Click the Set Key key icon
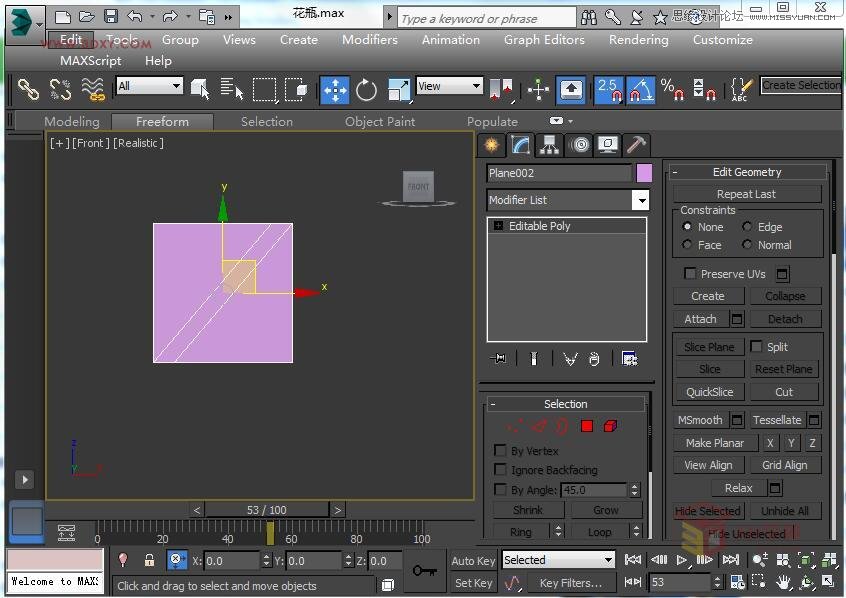Screen dimensions: 846x598 (426, 571)
